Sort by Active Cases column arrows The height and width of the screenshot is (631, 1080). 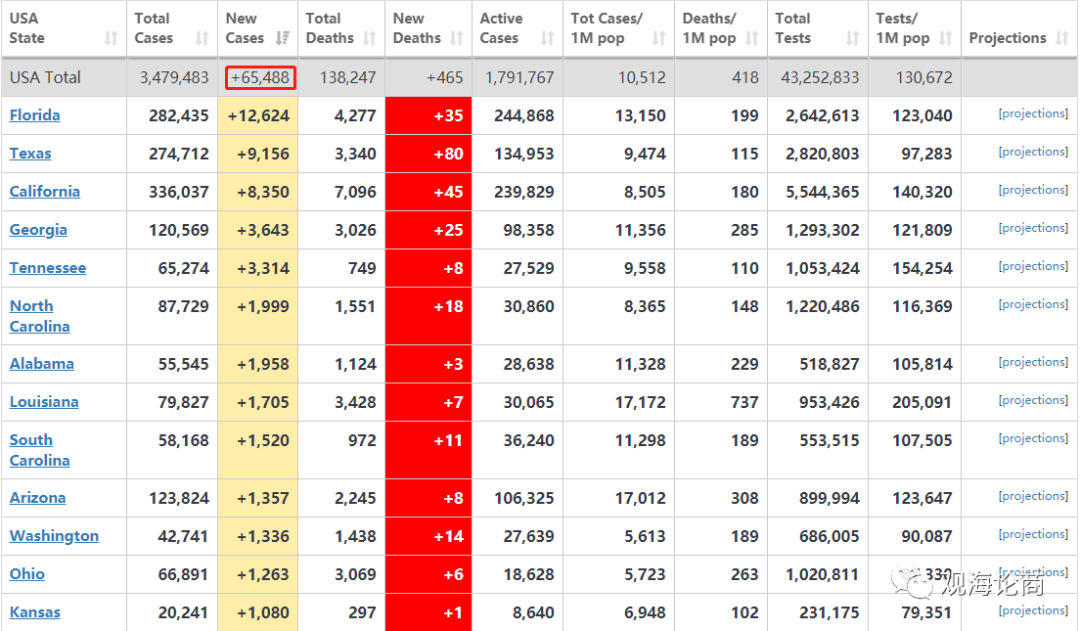click(x=548, y=39)
